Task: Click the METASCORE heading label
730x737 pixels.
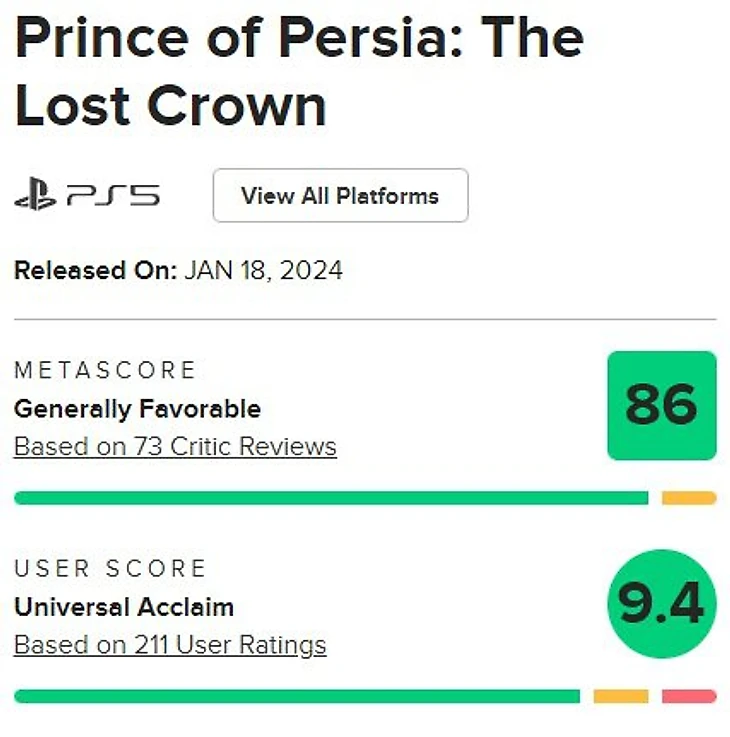Action: click(105, 370)
